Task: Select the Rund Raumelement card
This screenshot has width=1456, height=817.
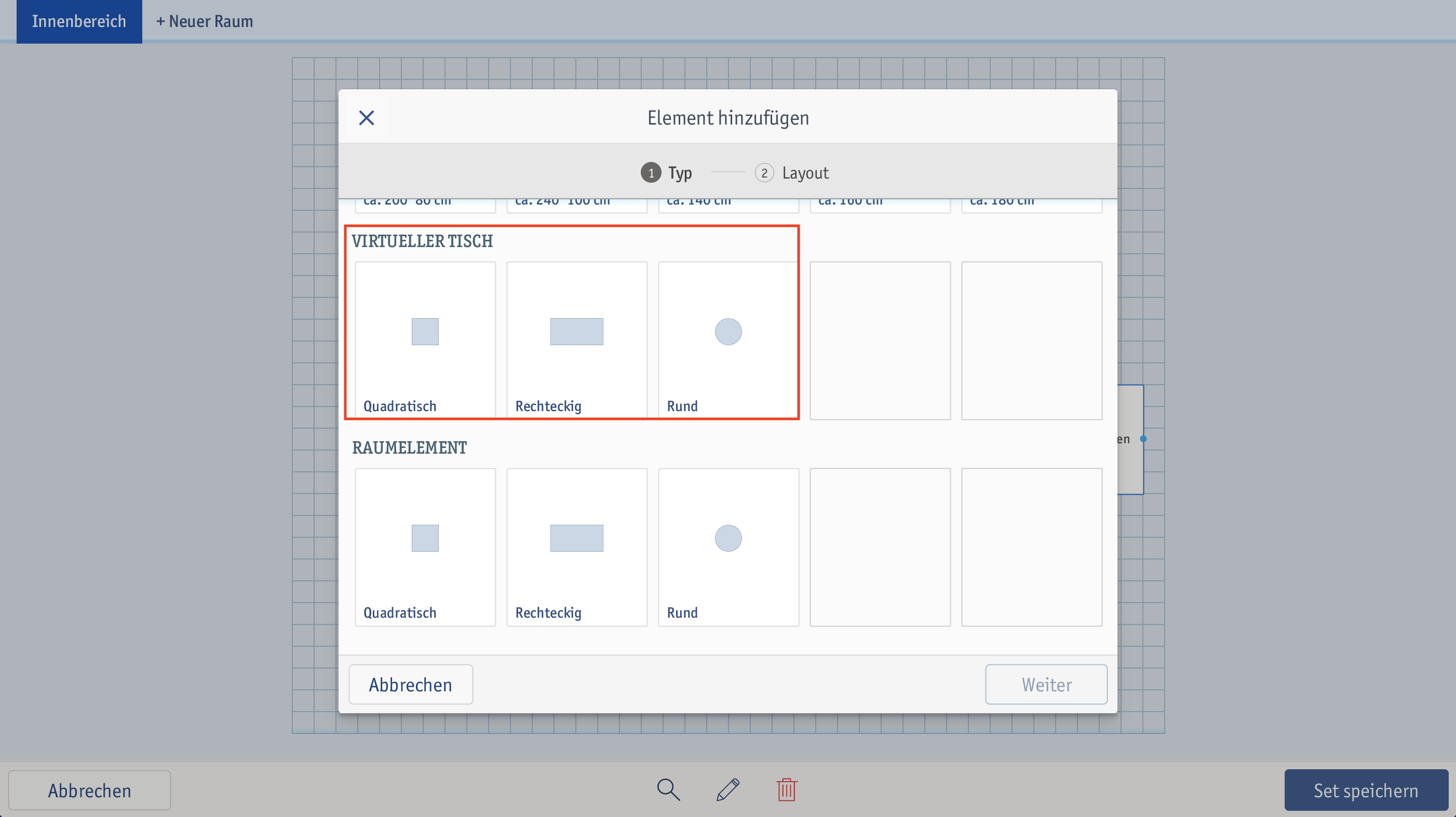Action: click(728, 547)
